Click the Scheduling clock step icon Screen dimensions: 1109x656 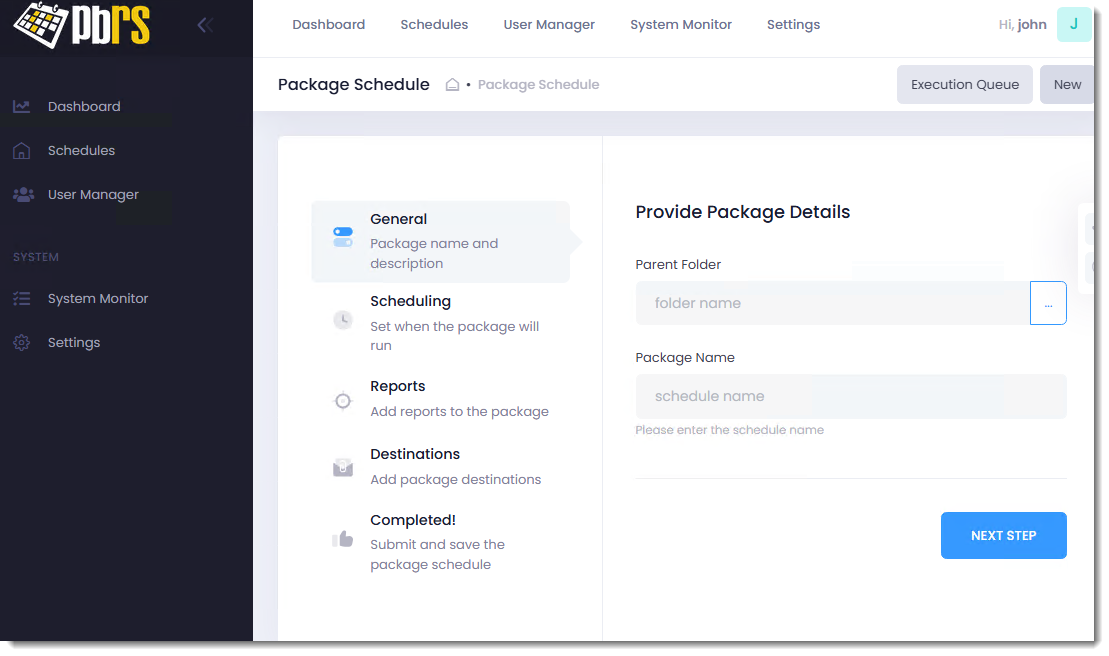pos(343,320)
